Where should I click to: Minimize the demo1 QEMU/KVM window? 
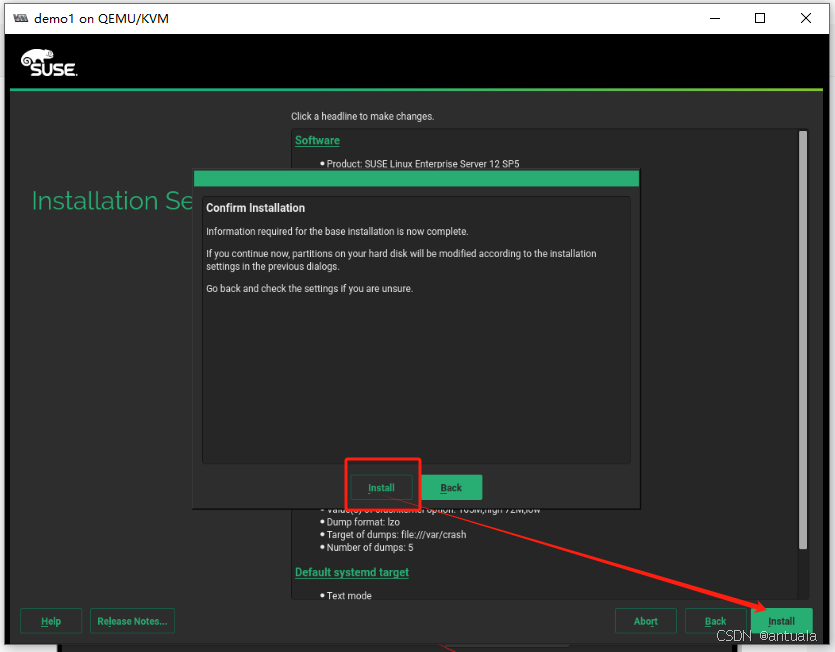pos(715,19)
